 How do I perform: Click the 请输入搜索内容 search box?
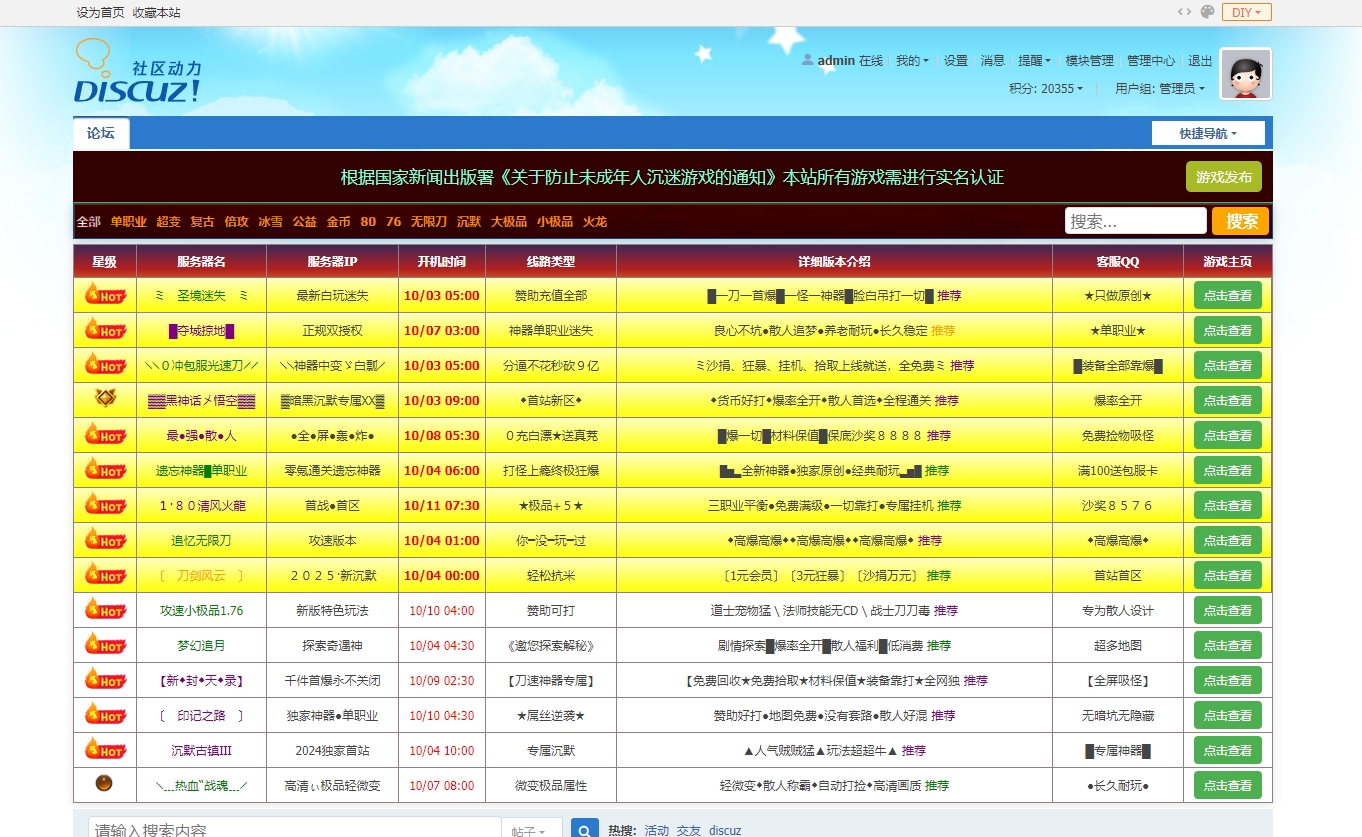pos(295,830)
